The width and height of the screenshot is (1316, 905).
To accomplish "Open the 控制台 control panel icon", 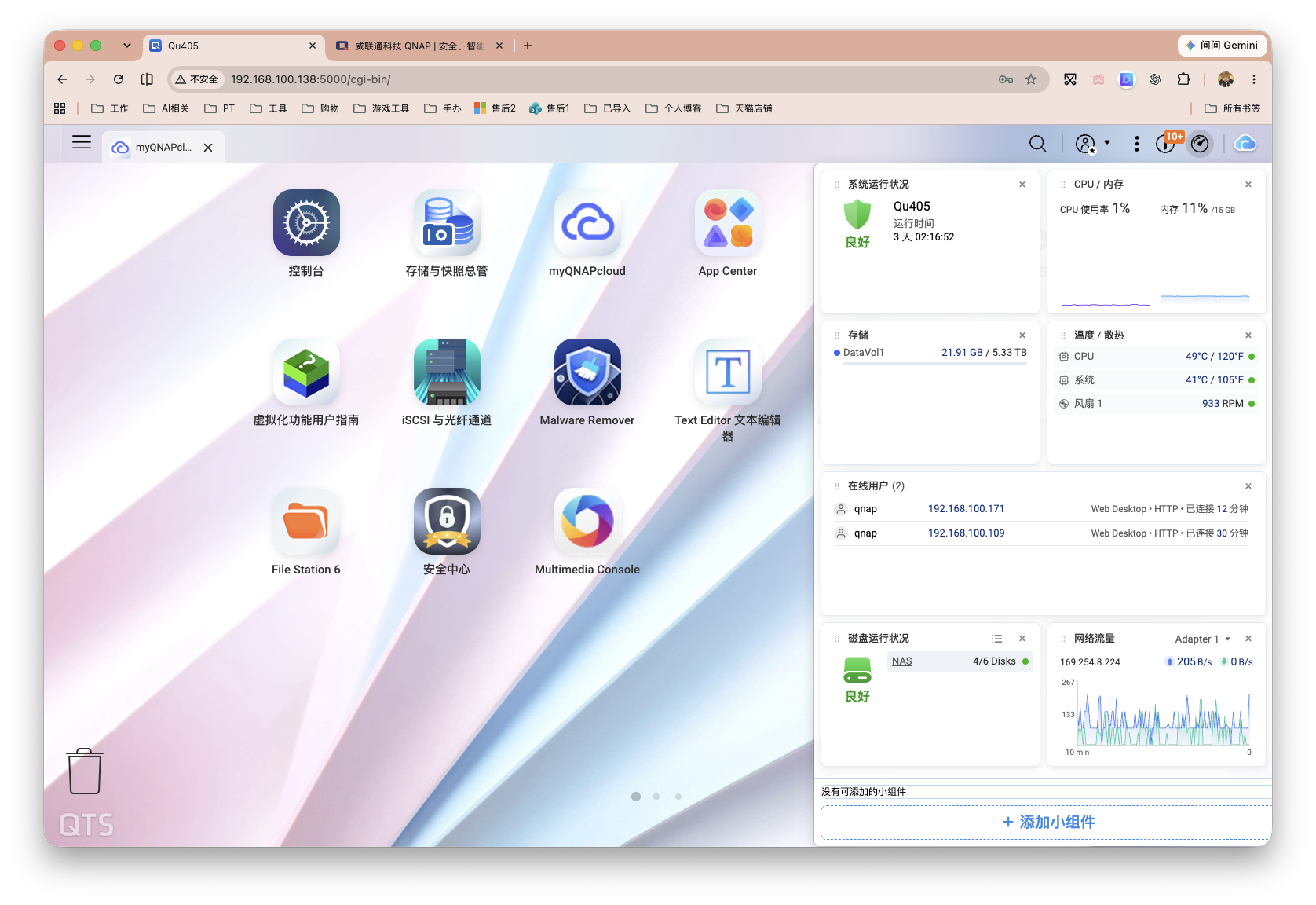I will 306,223.
